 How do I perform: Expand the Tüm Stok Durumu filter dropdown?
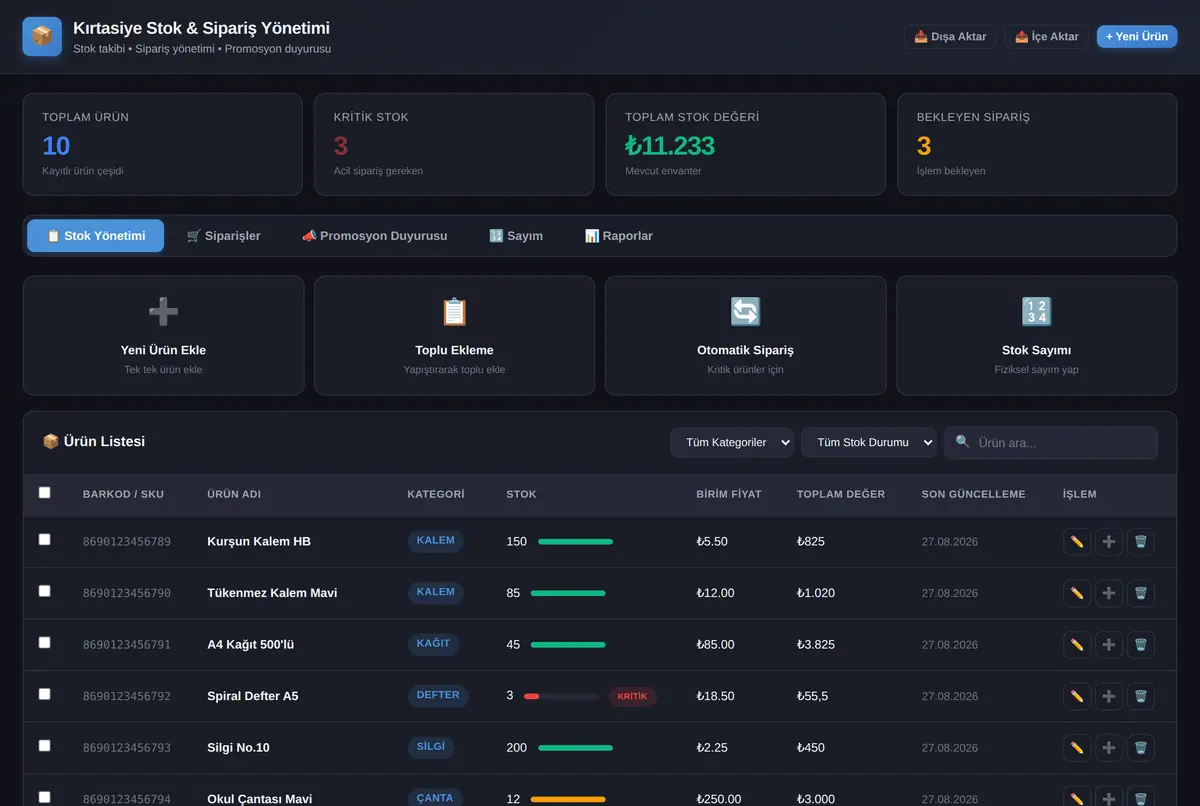(x=868, y=442)
